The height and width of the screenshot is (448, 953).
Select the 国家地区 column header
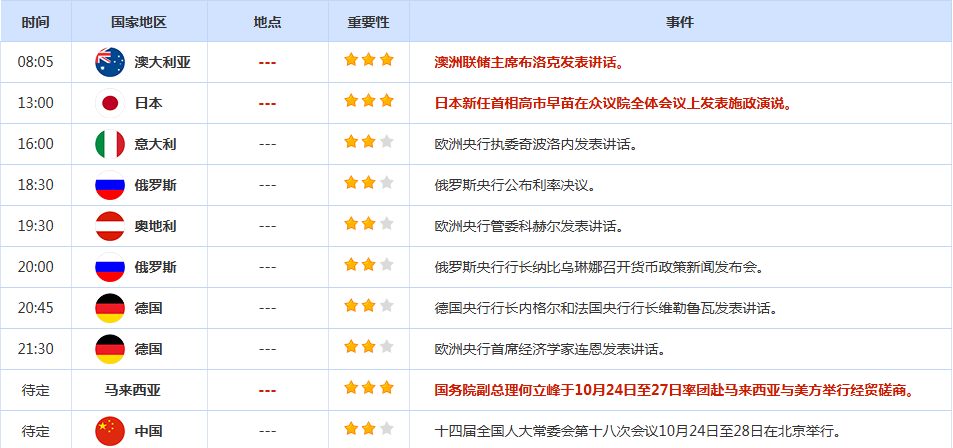click(x=139, y=21)
